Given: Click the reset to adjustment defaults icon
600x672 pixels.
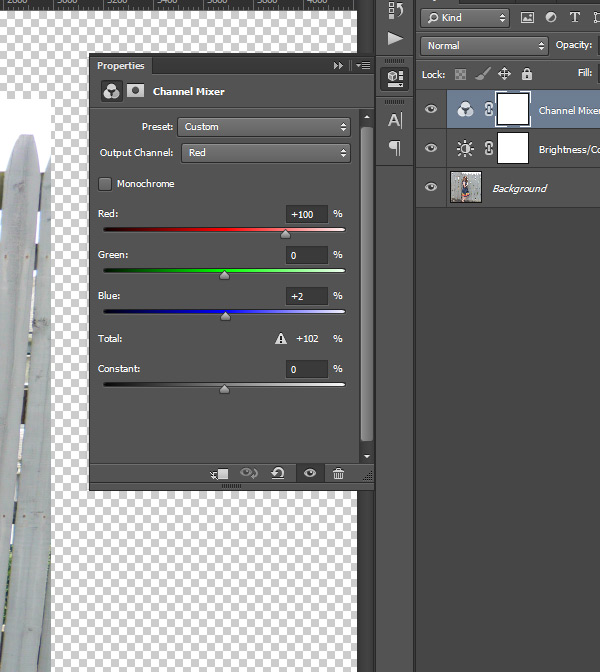Looking at the screenshot, I should [278, 473].
